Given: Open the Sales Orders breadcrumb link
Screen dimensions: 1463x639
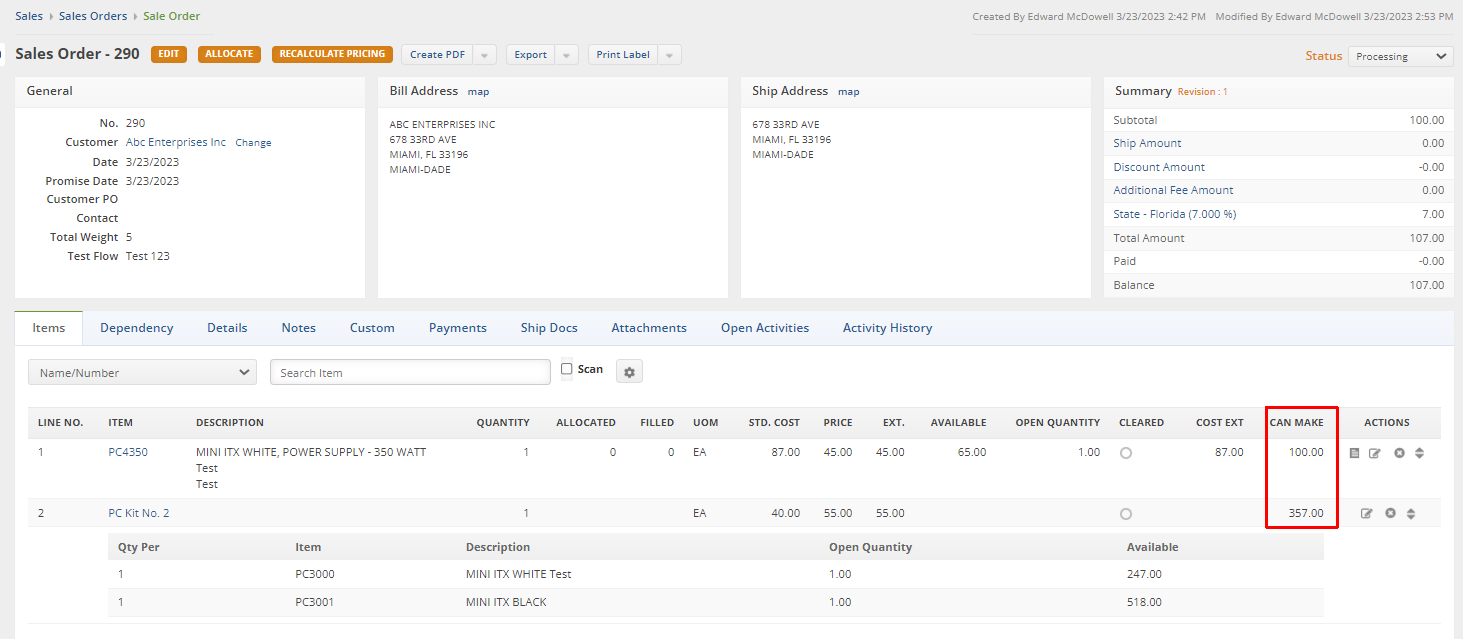Looking at the screenshot, I should coord(93,16).
